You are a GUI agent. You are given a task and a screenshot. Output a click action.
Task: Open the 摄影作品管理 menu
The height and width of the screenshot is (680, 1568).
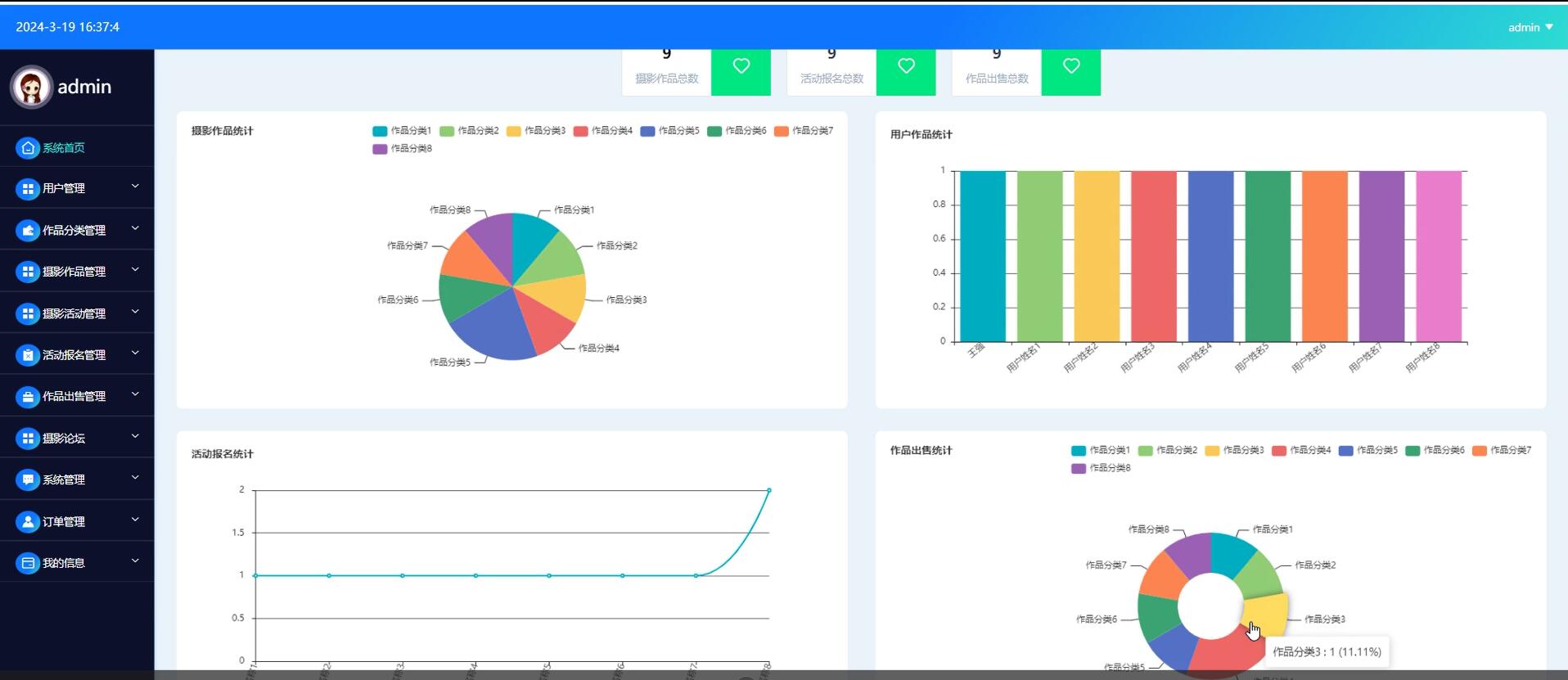(x=77, y=272)
